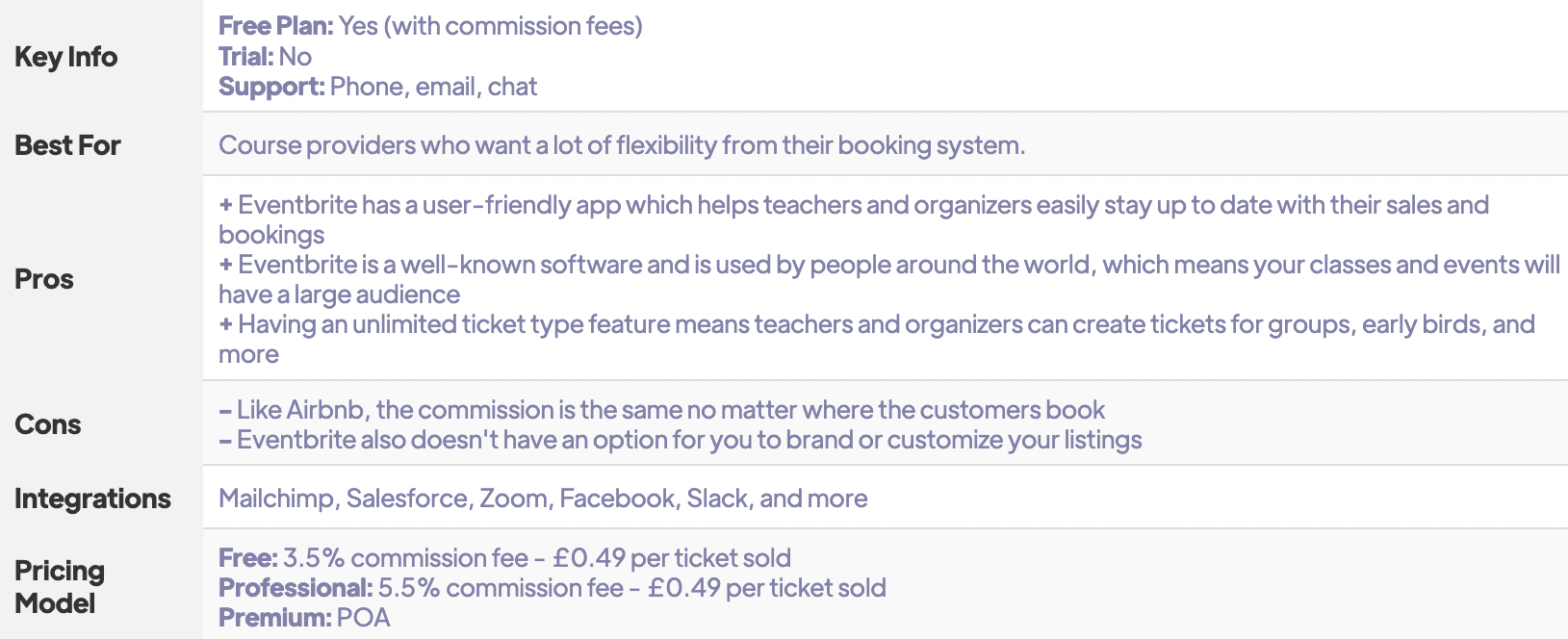The height and width of the screenshot is (639, 1568).
Task: Click the Support label in Key Info
Action: (270, 87)
